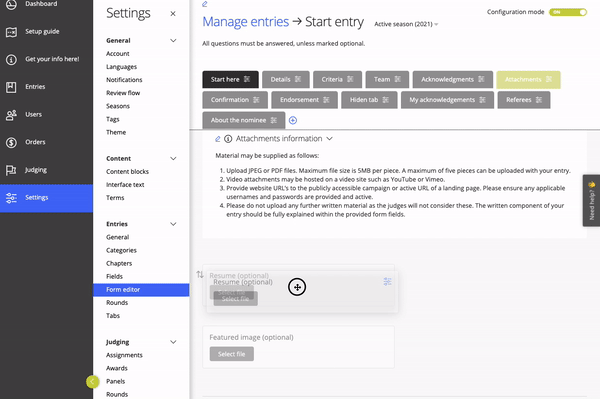Open Categories under Entries
The height and width of the screenshot is (399, 600).
(x=121, y=250)
